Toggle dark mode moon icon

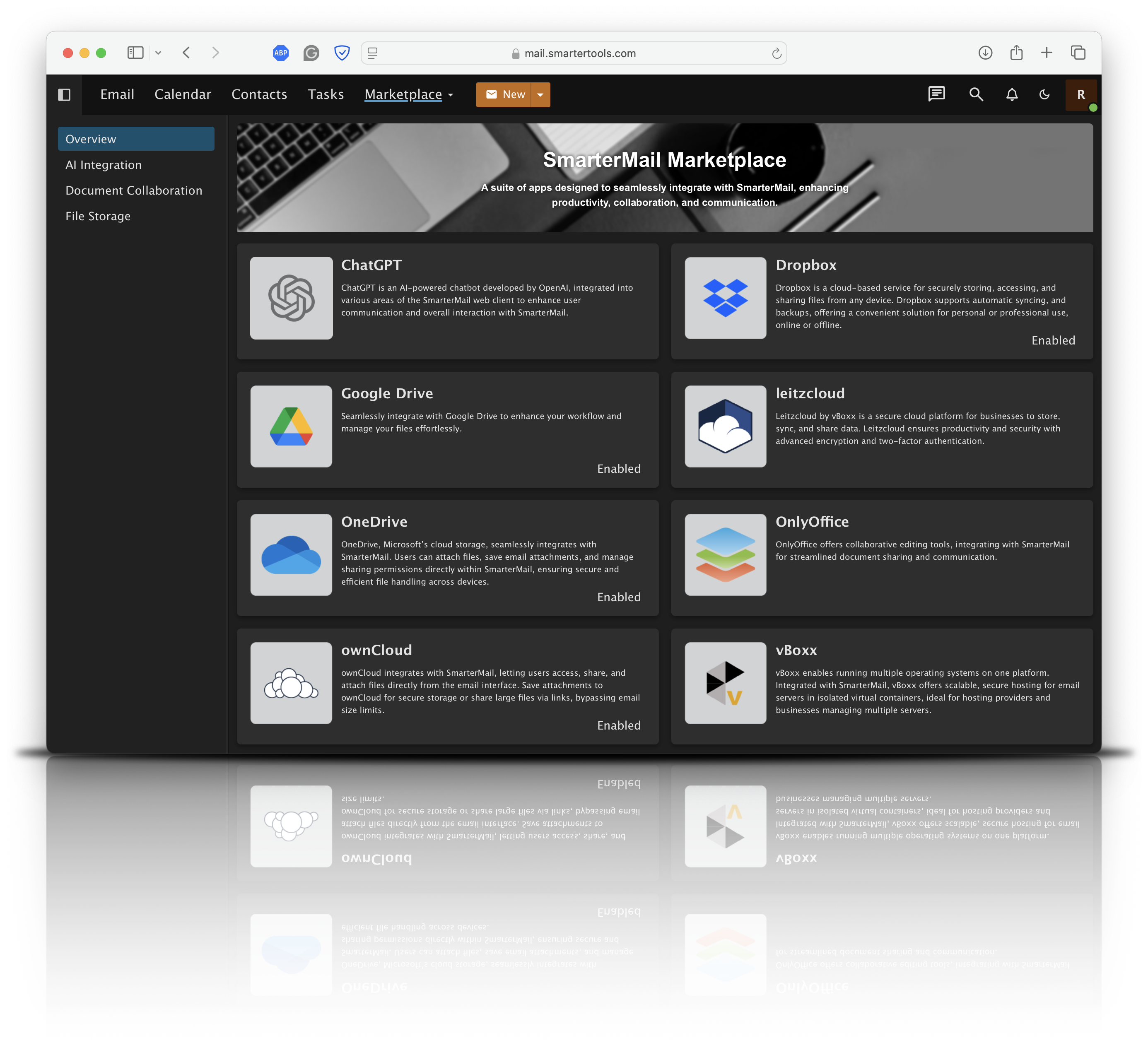click(x=1045, y=95)
